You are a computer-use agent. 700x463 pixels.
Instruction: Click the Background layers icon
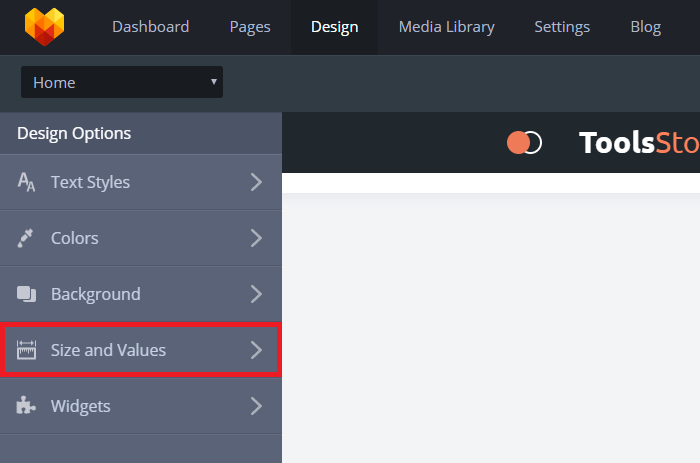coord(26,294)
